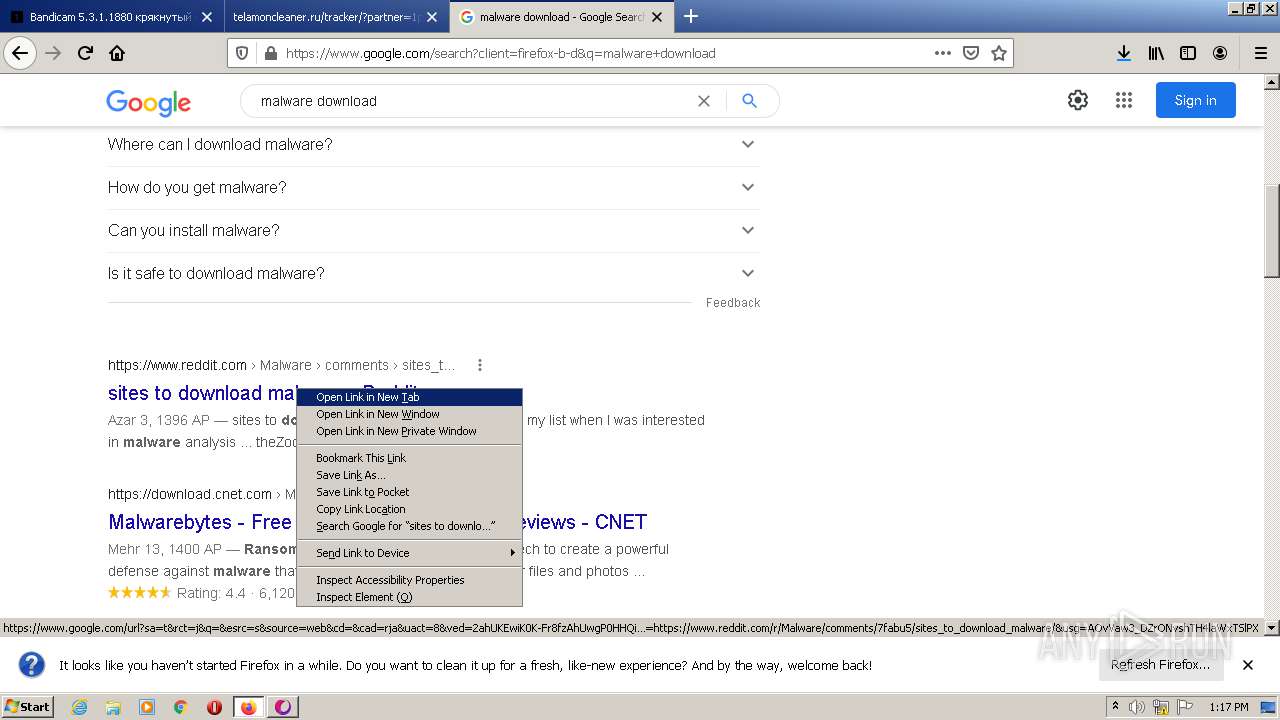Image resolution: width=1280 pixels, height=720 pixels.
Task: Select Save Link to Pocket
Action: (x=409, y=492)
